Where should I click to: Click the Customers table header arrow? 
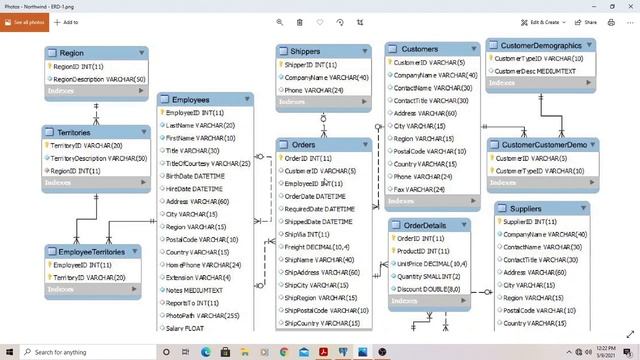[474, 49]
